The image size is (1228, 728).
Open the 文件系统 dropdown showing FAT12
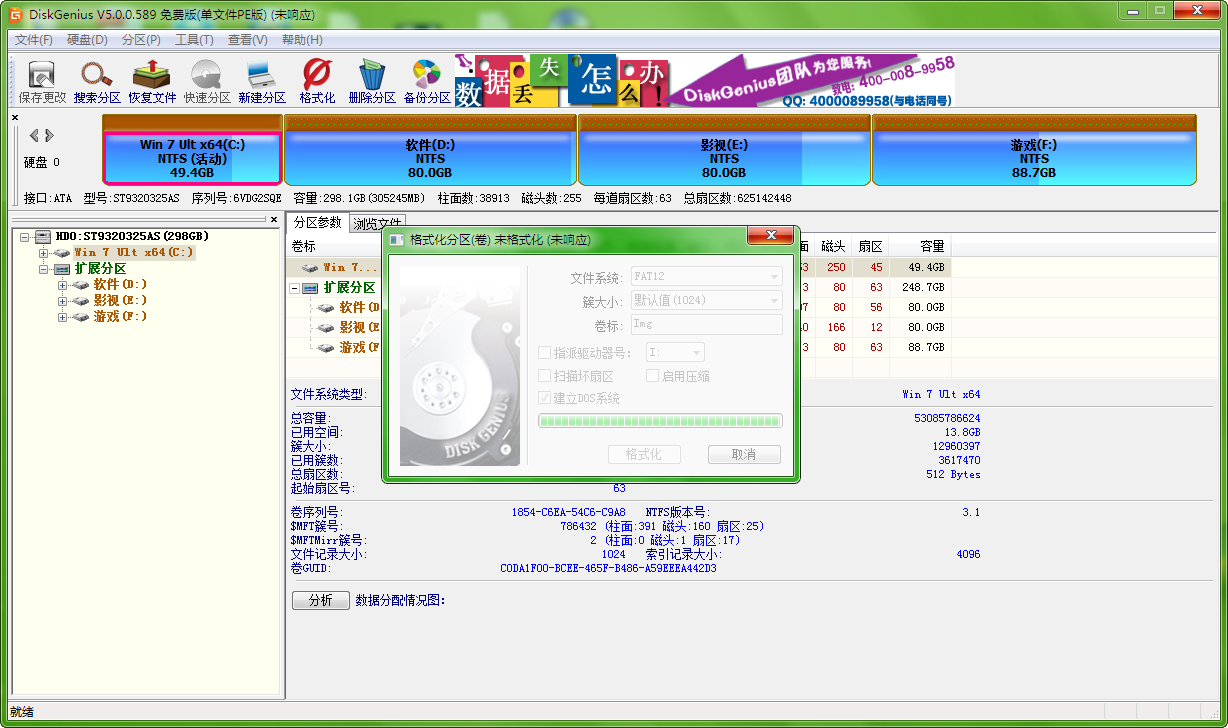[x=707, y=277]
